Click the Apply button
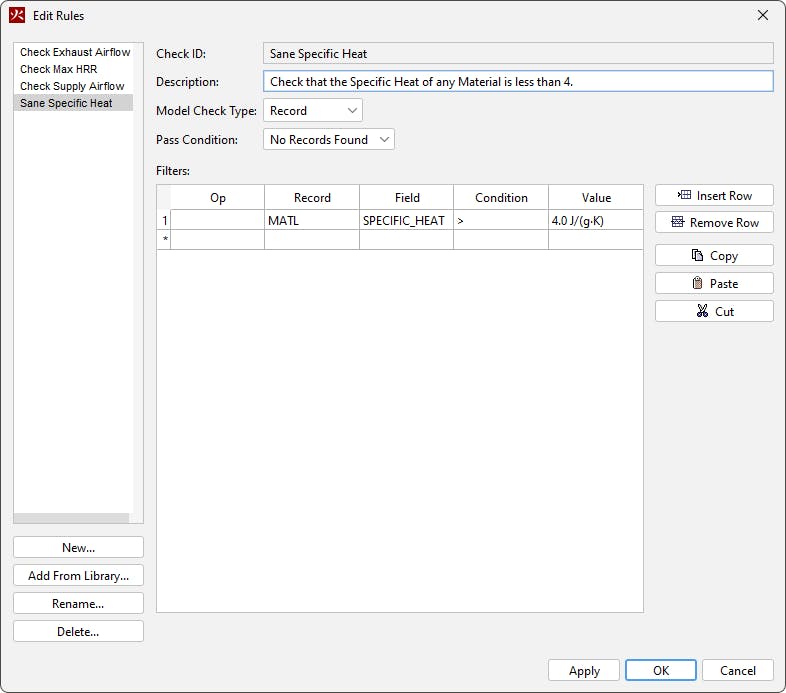Viewport: 786px width, 693px height. click(x=584, y=670)
